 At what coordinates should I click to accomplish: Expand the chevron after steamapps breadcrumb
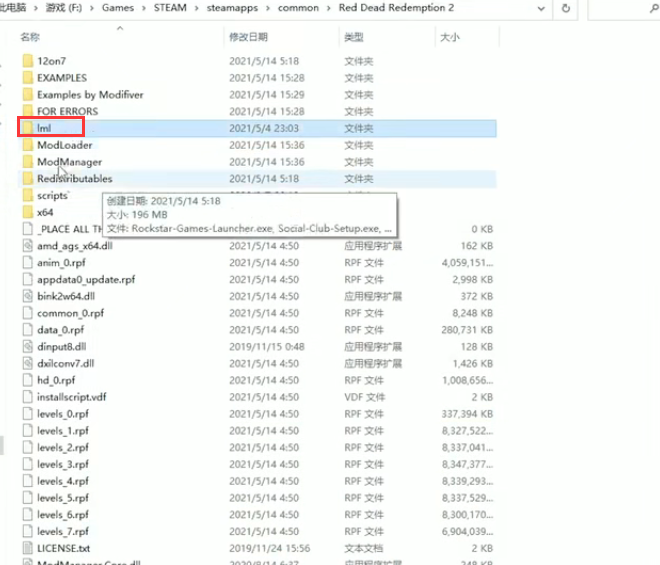268,8
